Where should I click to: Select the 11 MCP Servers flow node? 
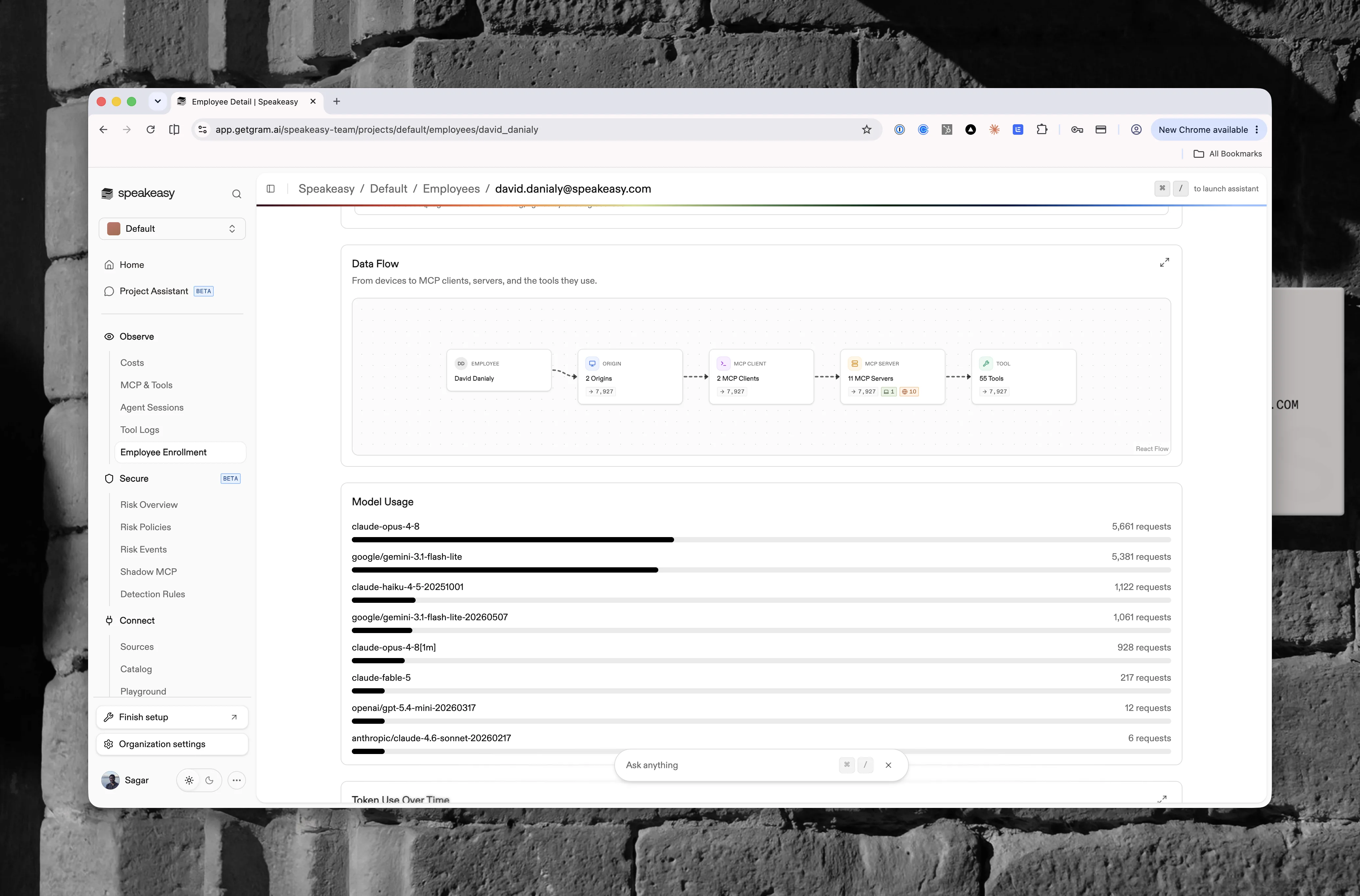(x=892, y=377)
